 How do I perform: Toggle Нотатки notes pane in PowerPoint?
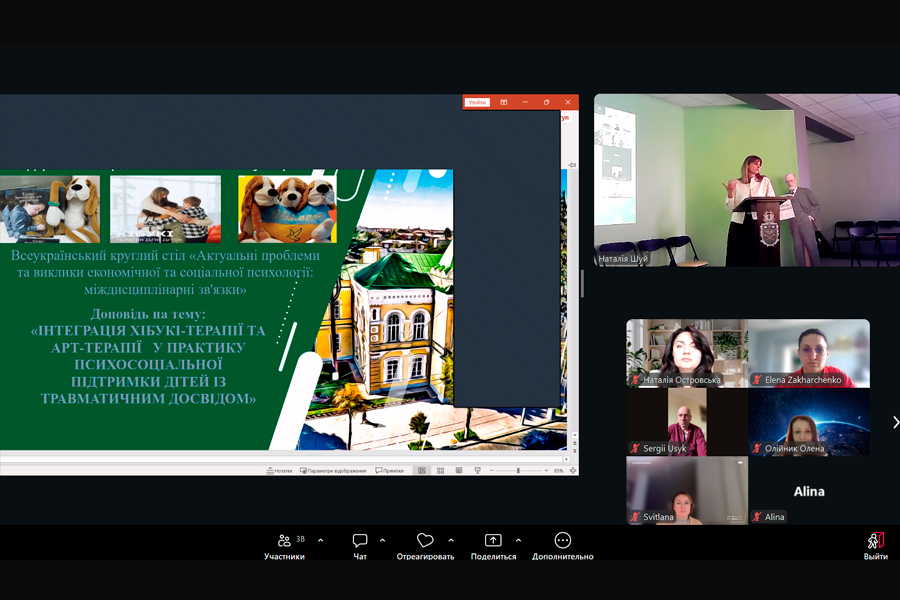tap(279, 471)
